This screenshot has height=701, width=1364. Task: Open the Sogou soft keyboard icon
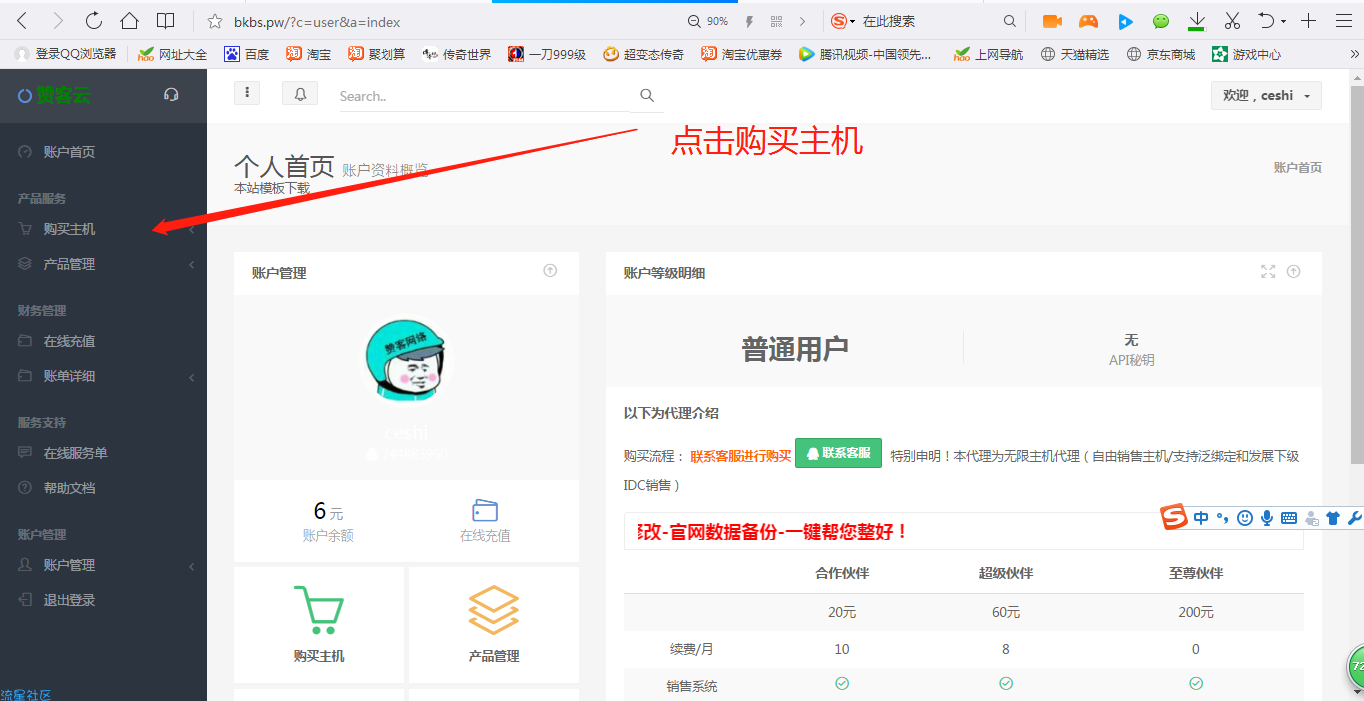click(1289, 518)
